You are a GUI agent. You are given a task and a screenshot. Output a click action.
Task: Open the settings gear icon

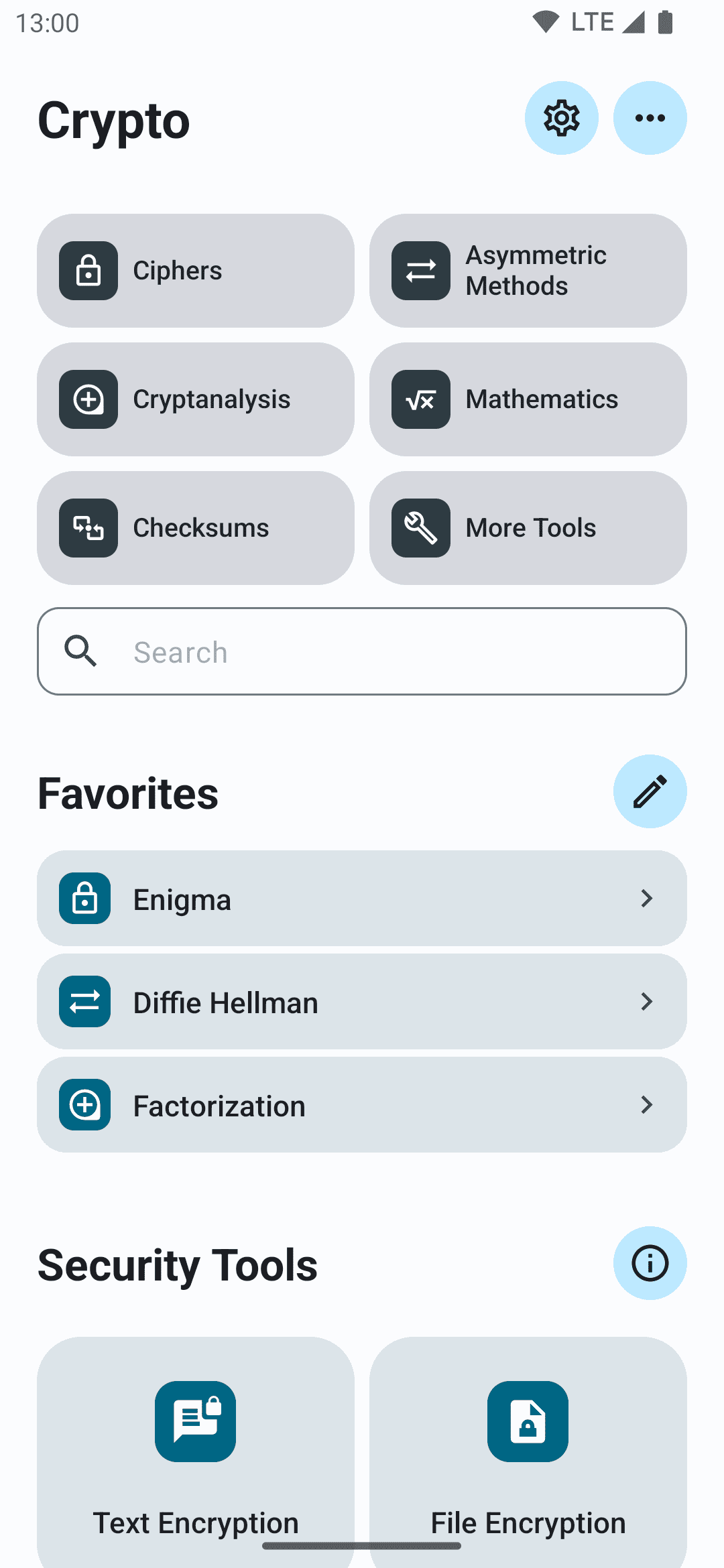tap(561, 118)
